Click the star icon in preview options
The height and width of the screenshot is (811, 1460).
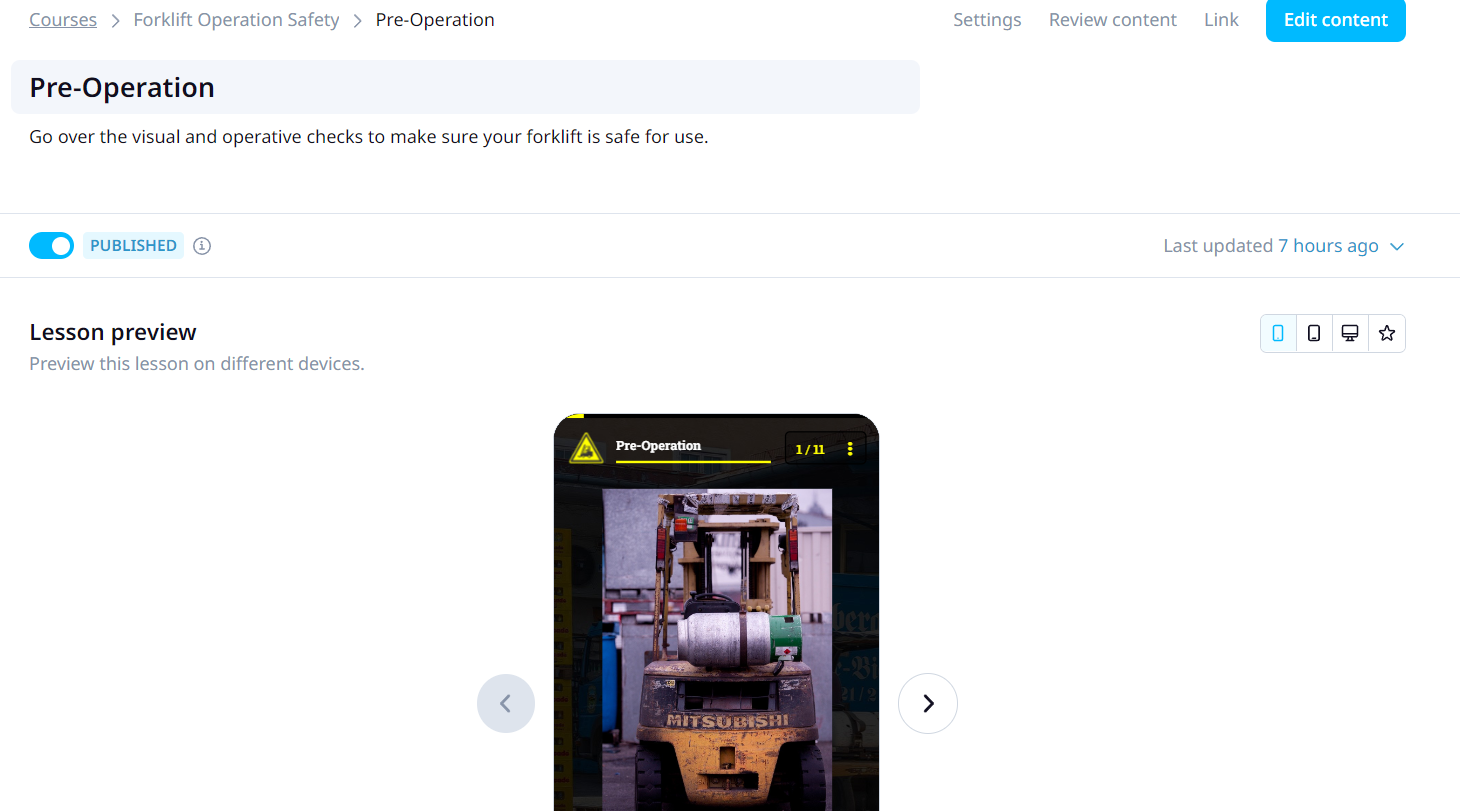[x=1386, y=334]
